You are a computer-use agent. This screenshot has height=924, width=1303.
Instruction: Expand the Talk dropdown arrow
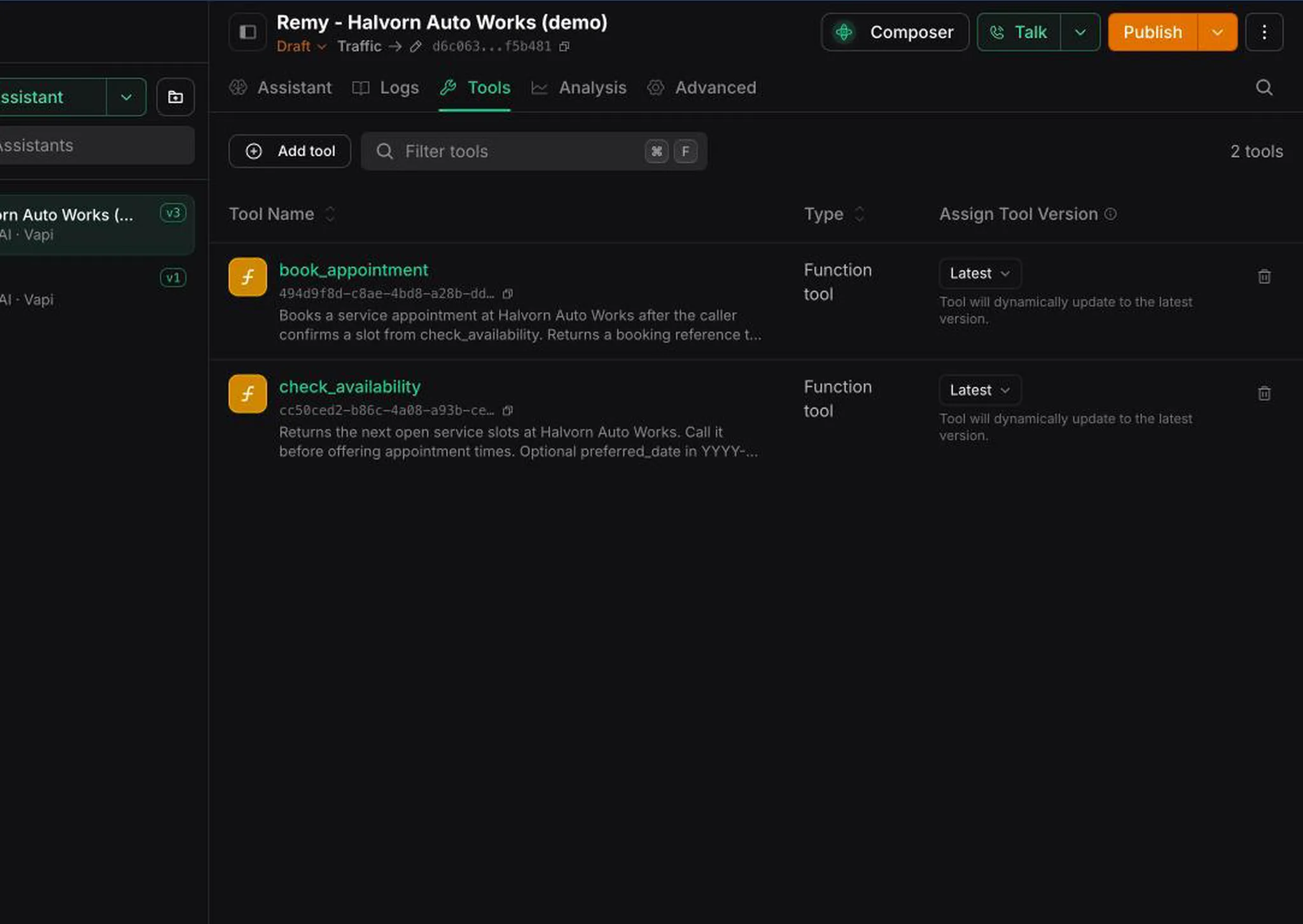(x=1080, y=32)
